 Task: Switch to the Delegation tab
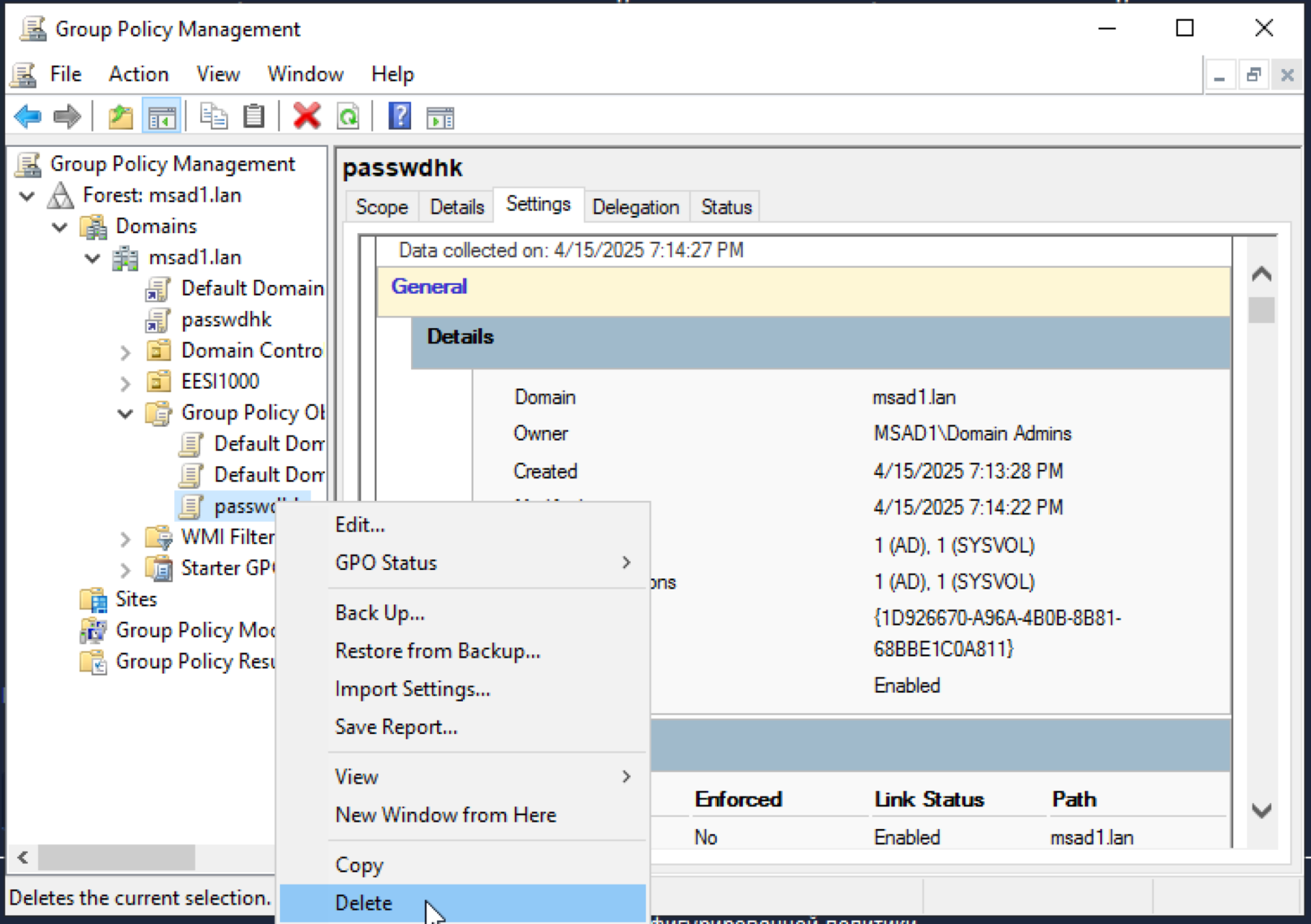click(x=635, y=207)
